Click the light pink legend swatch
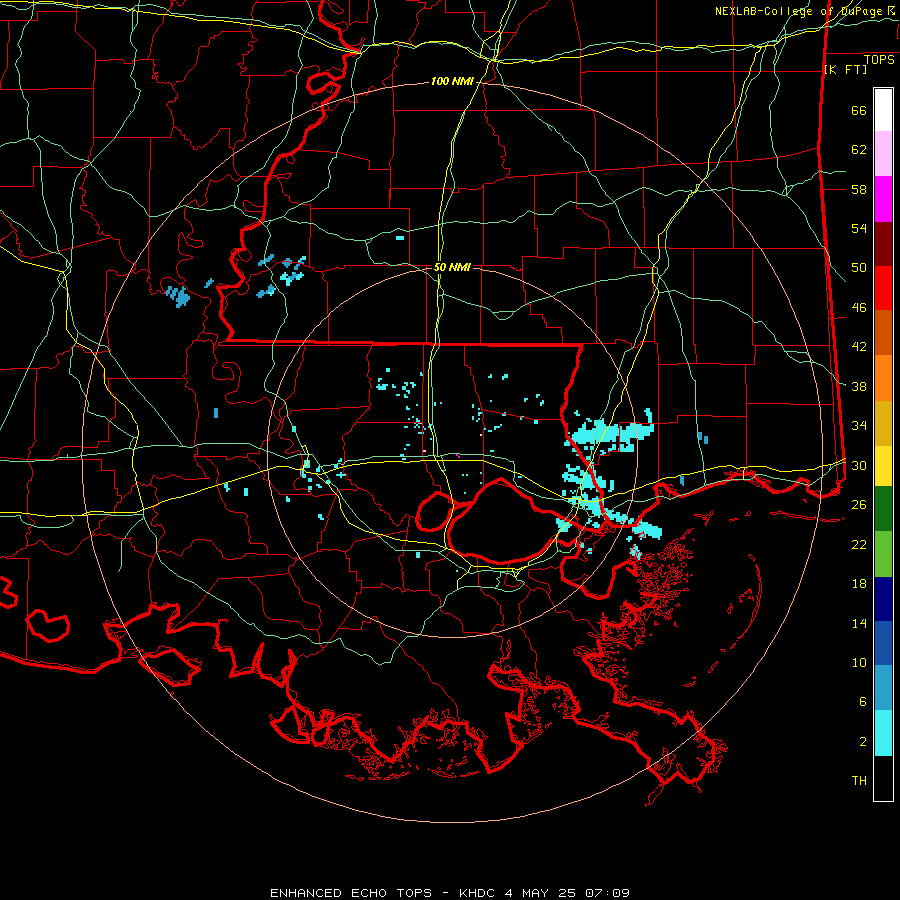900x900 pixels. point(883,154)
